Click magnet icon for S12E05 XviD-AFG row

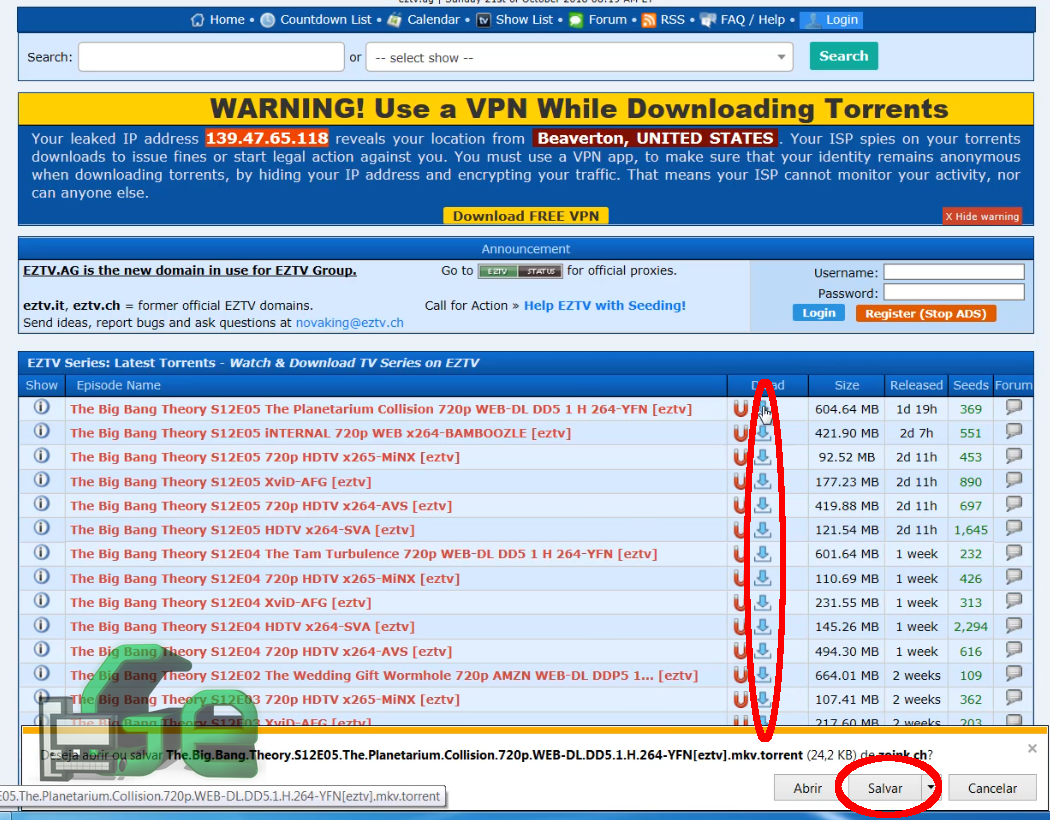coord(740,481)
